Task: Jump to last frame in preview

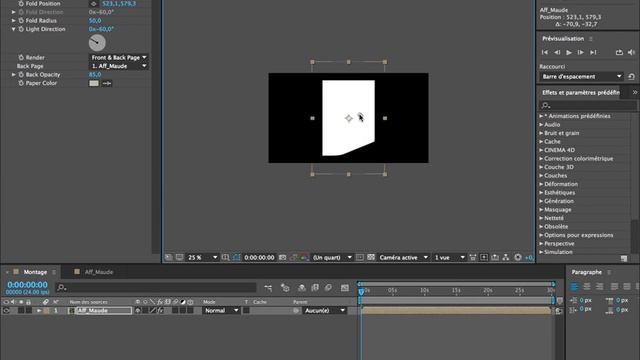Action: coord(593,52)
